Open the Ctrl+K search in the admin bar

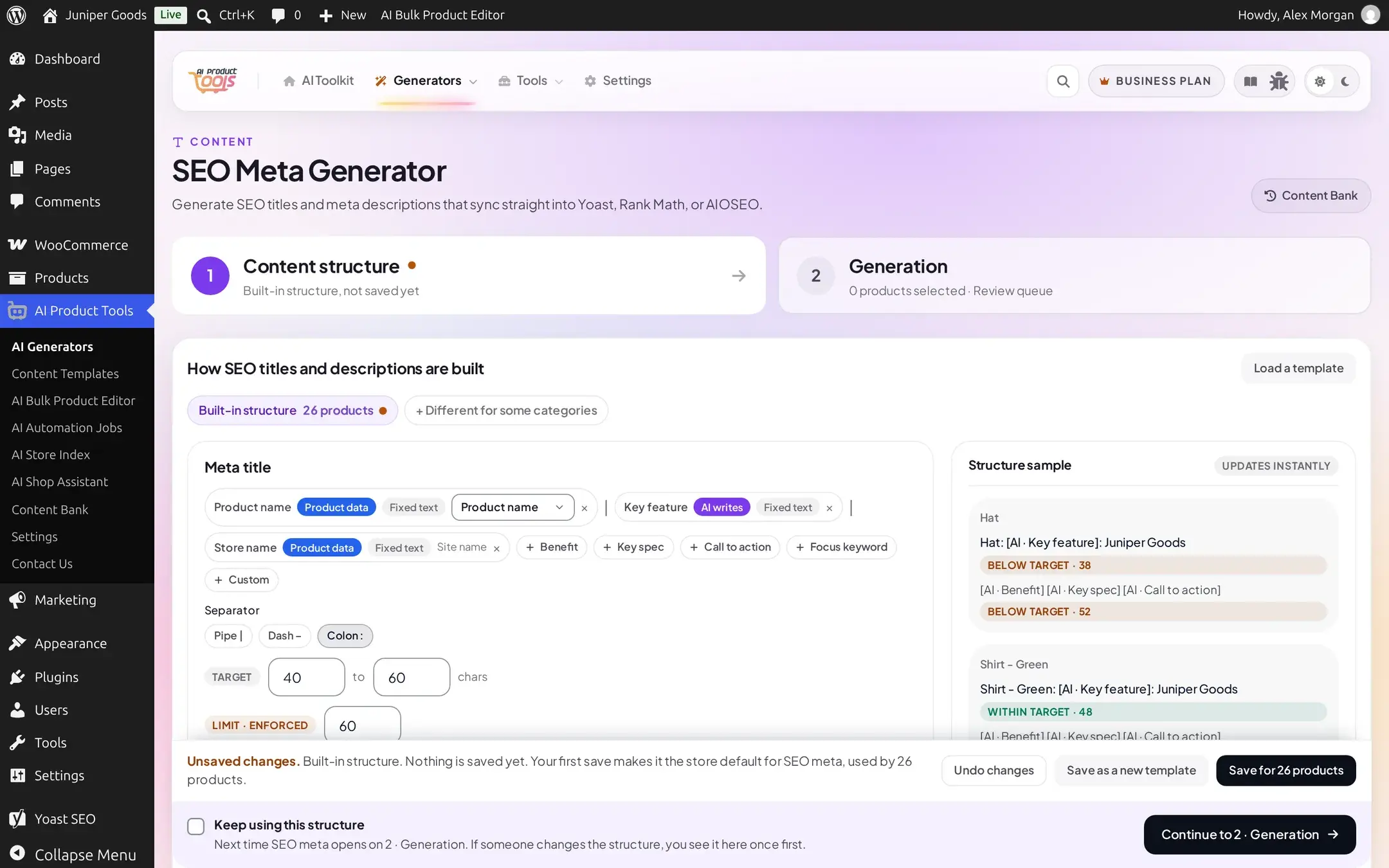(226, 15)
